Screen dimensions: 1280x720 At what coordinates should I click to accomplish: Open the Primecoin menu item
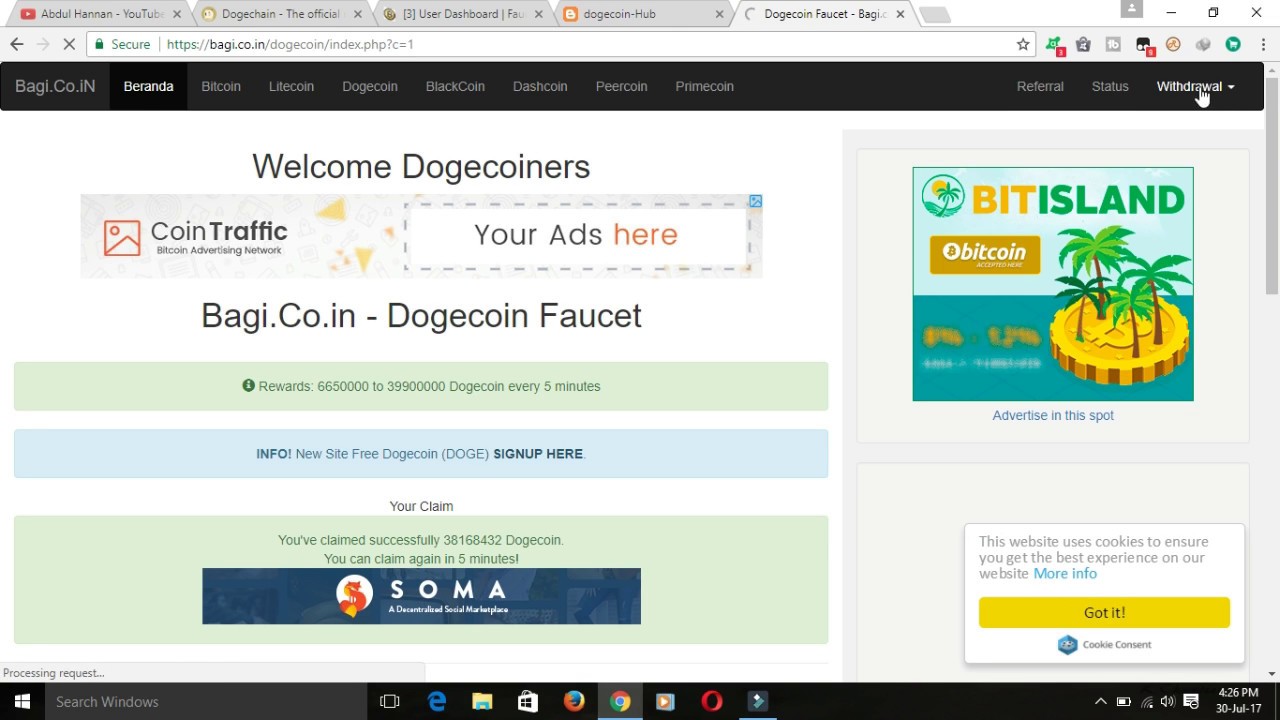pos(704,86)
